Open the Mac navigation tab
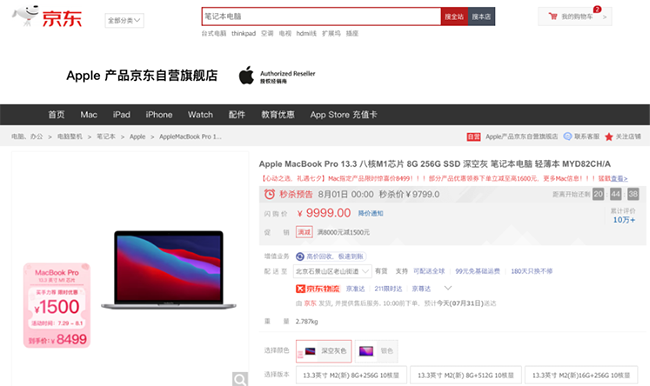 pyautogui.click(x=89, y=114)
